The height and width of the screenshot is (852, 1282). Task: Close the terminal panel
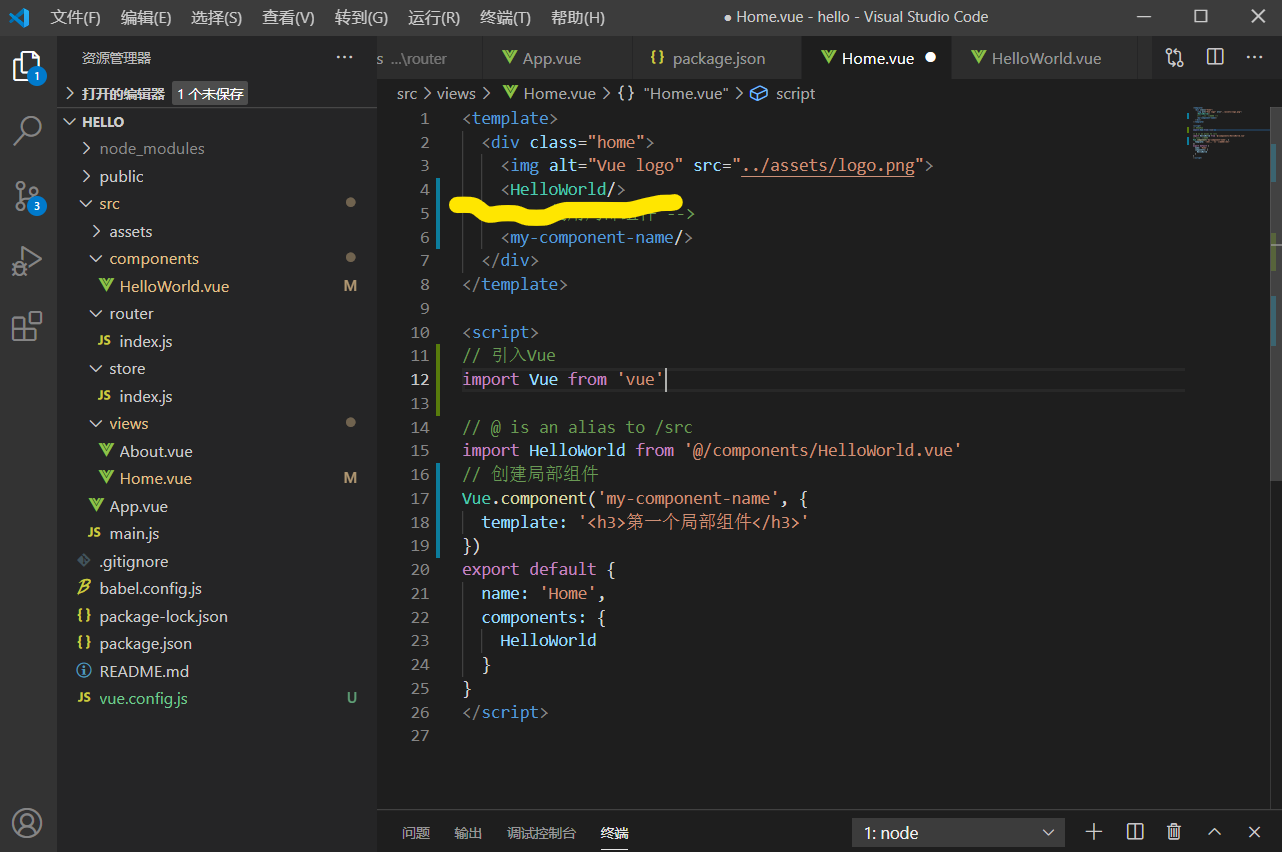[x=1254, y=832]
